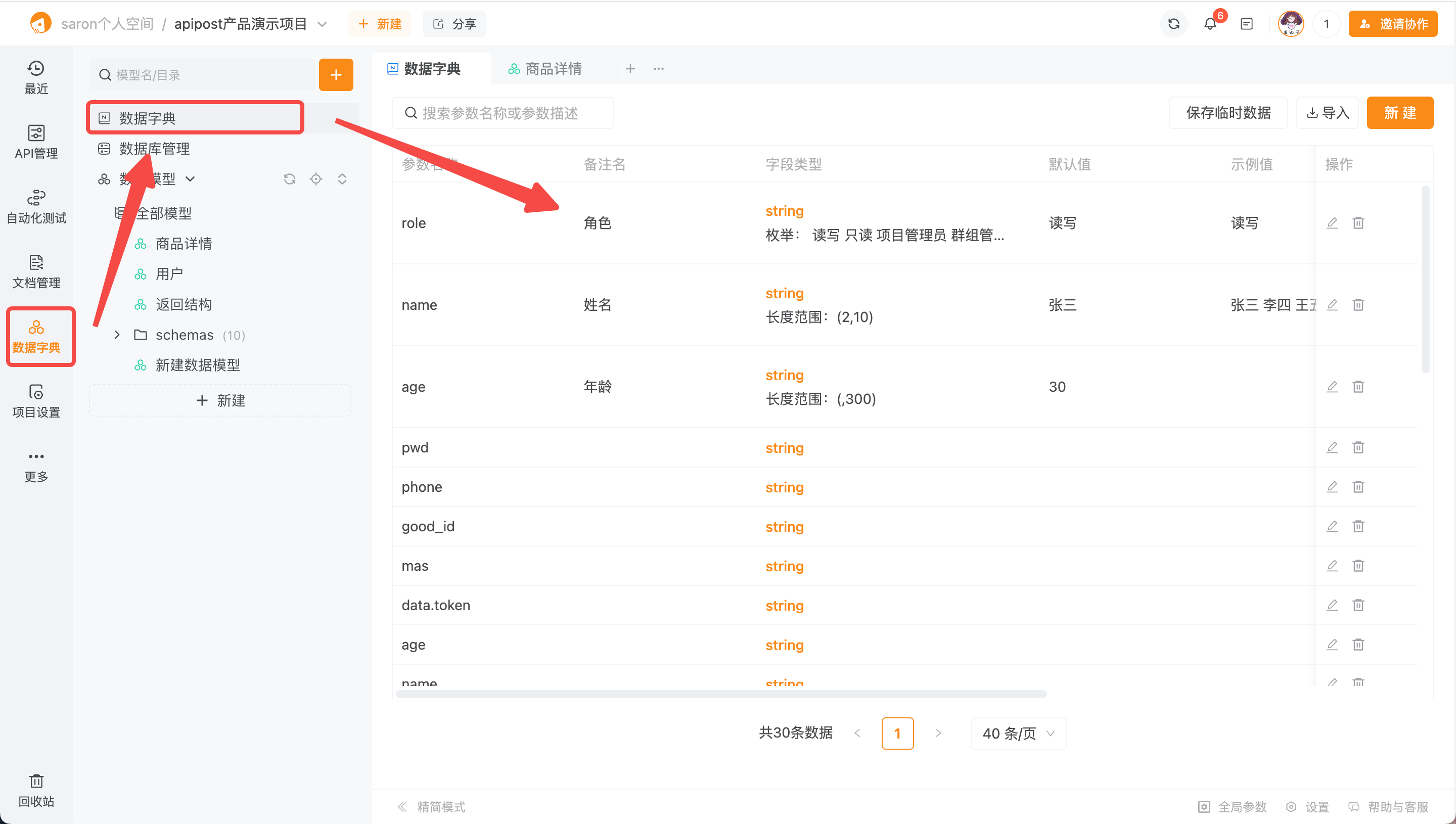The image size is (1456, 824).
Task: Go to previous page arrow
Action: tap(857, 734)
